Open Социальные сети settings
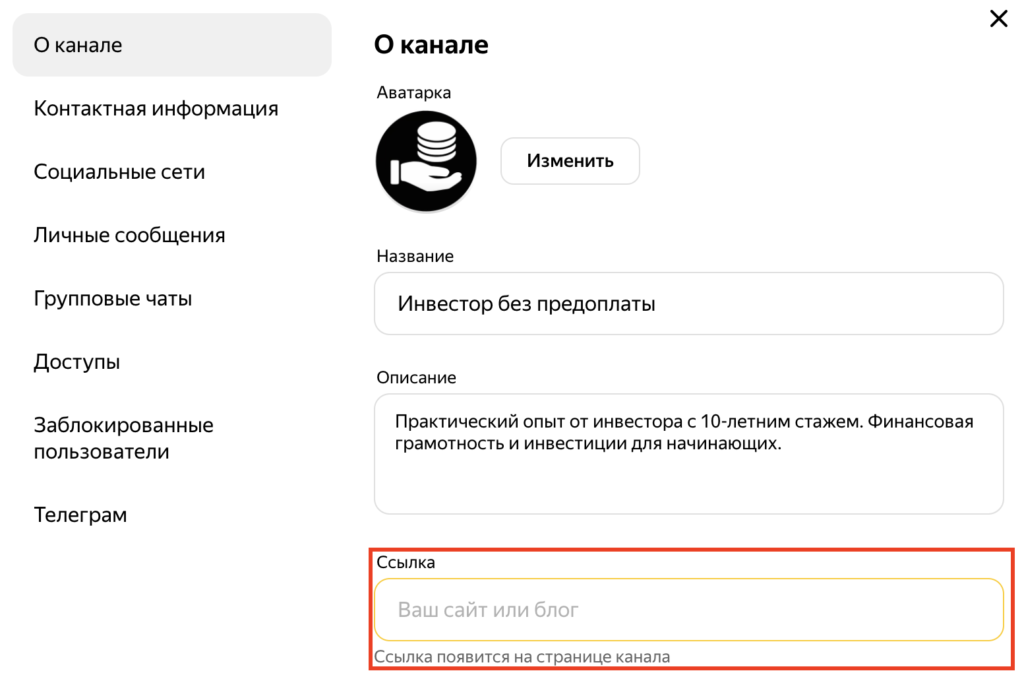The height and width of the screenshot is (673, 1024). pos(119,172)
